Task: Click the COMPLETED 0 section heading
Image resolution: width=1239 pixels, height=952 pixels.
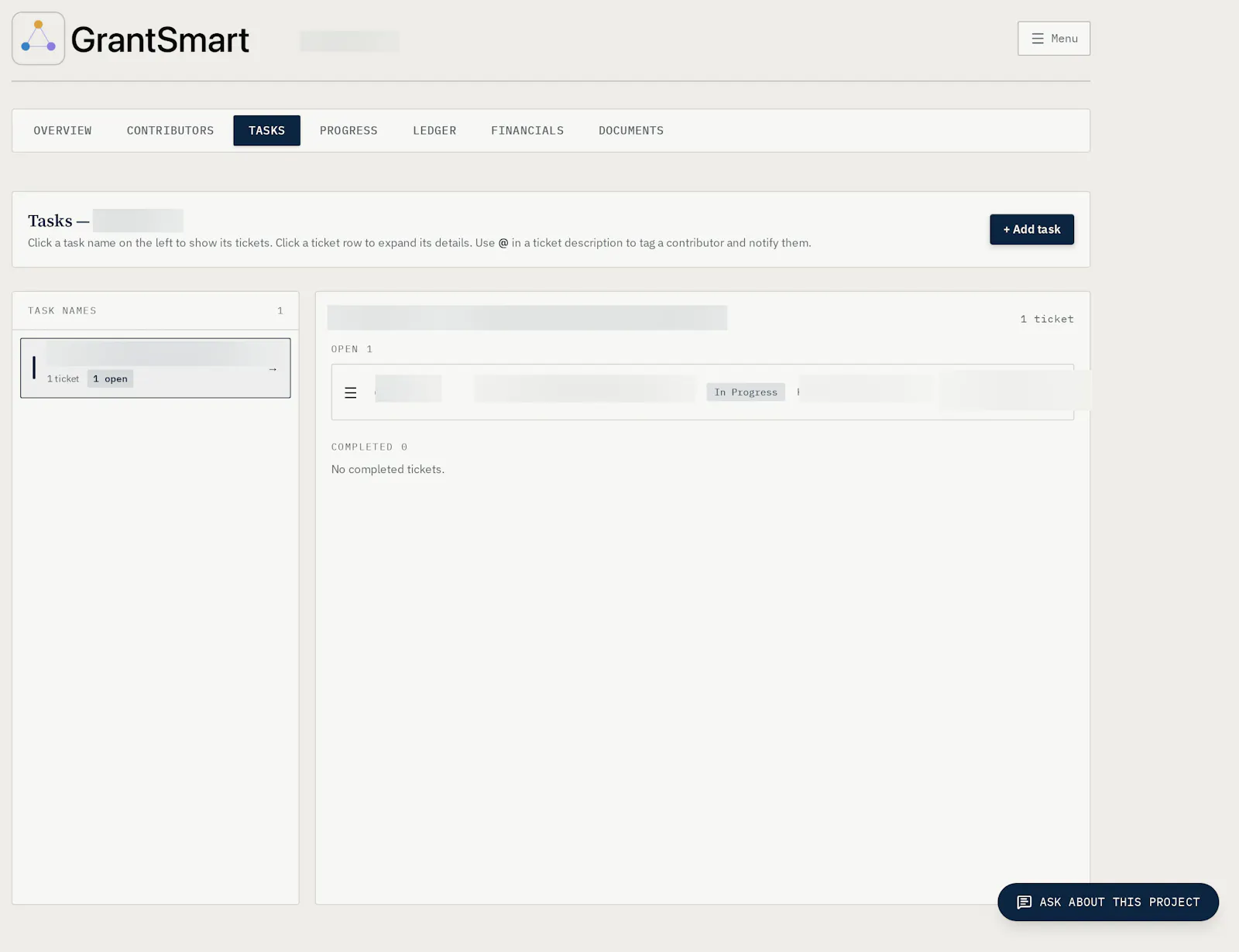Action: 369,447
